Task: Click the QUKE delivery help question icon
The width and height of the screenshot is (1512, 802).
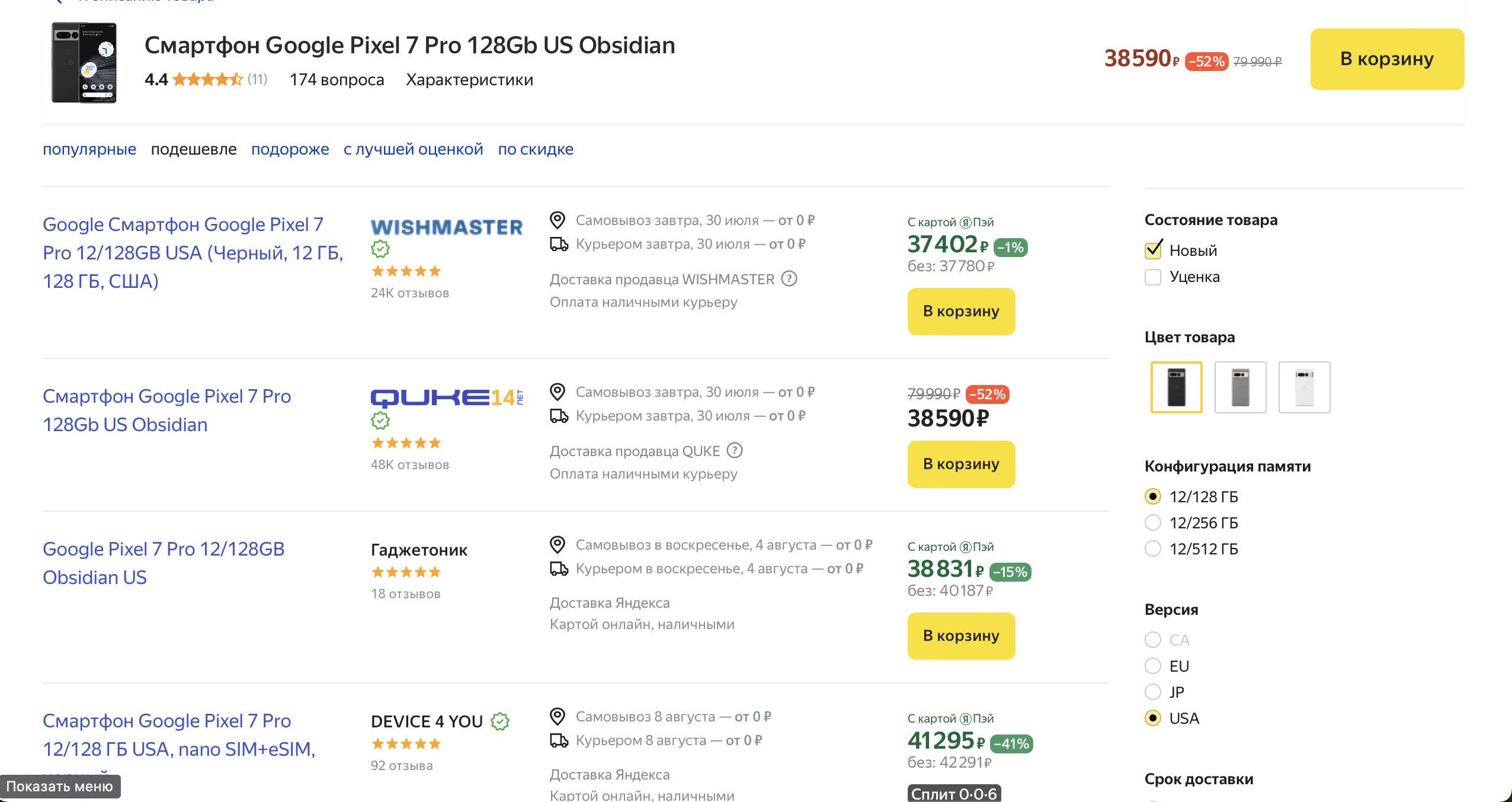Action: [x=735, y=450]
